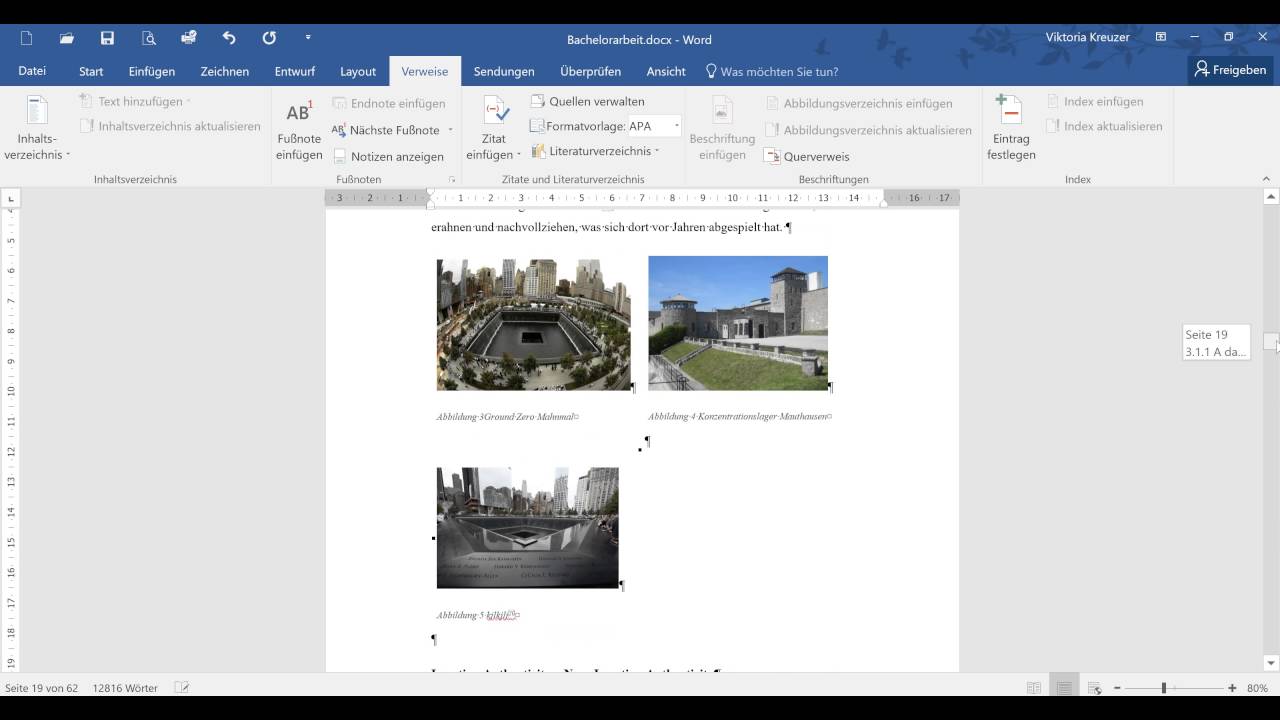Open print preview icon in quick access toolbar

pos(149,39)
